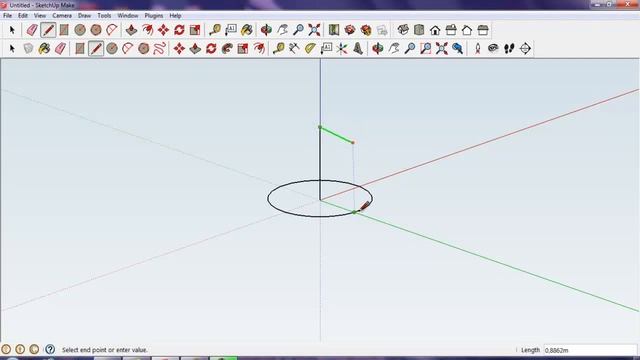Select the Position Camera tool
The width and height of the screenshot is (640, 360).
[x=478, y=49]
